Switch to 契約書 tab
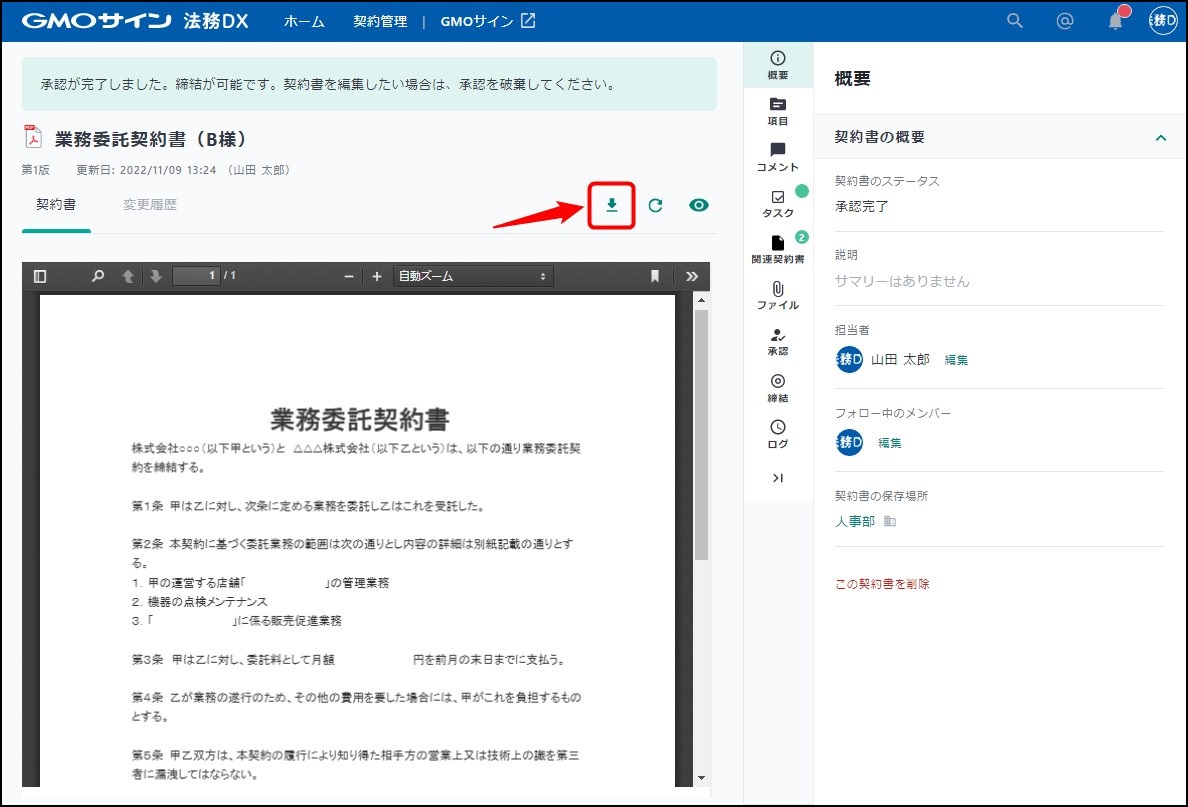1188x807 pixels. (x=56, y=205)
